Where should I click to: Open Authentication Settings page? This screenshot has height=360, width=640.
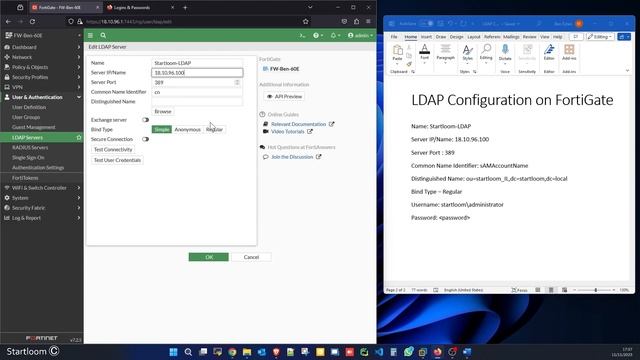[38, 167]
